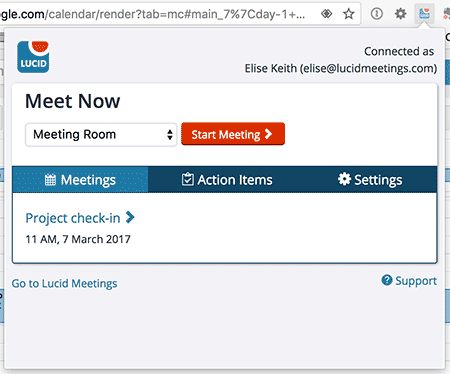Click the Start Meeting button
Screen dimensions: 450x374
[x=233, y=134]
